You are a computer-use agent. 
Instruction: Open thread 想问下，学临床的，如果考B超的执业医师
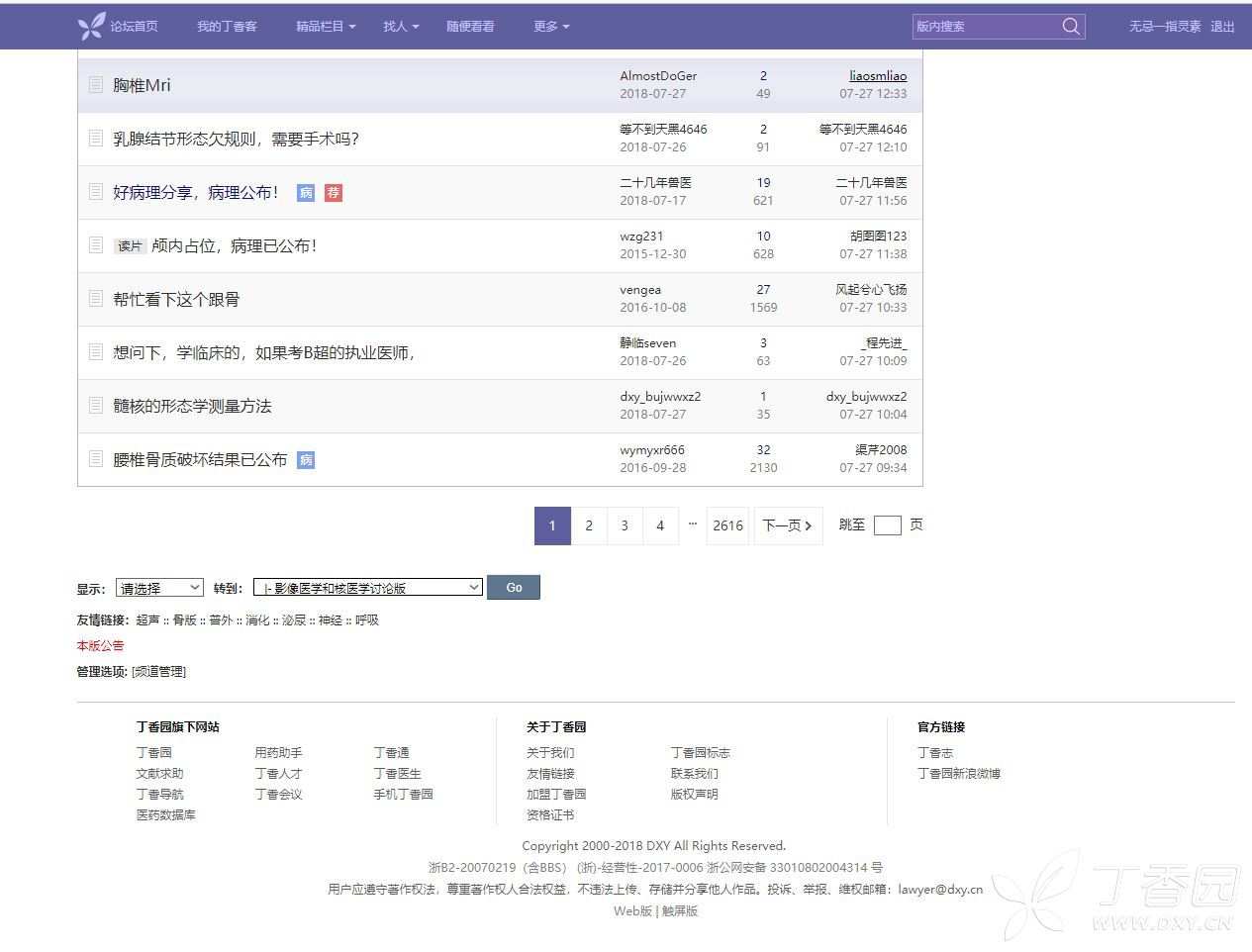263,352
